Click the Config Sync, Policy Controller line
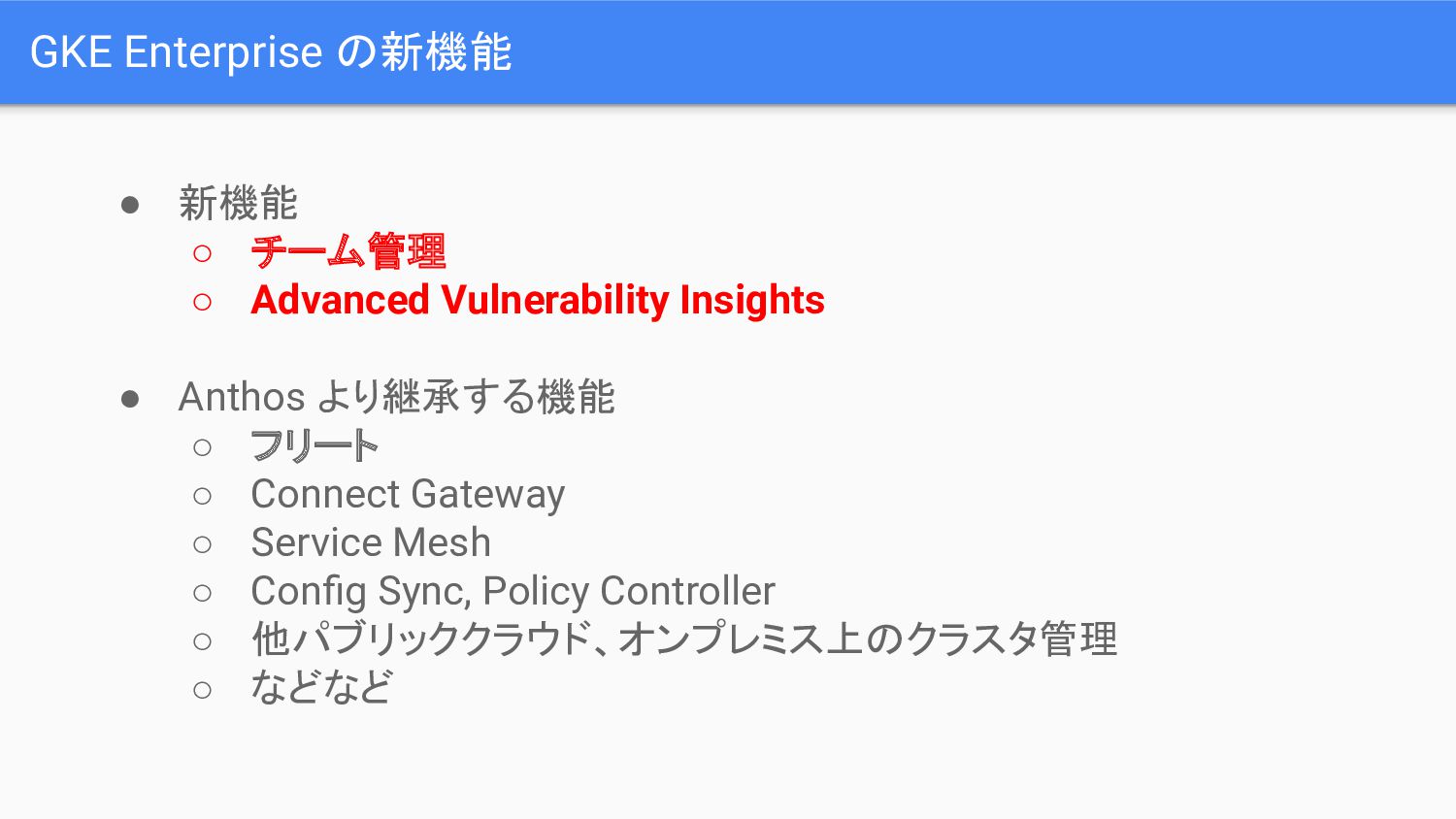 pyautogui.click(x=513, y=591)
